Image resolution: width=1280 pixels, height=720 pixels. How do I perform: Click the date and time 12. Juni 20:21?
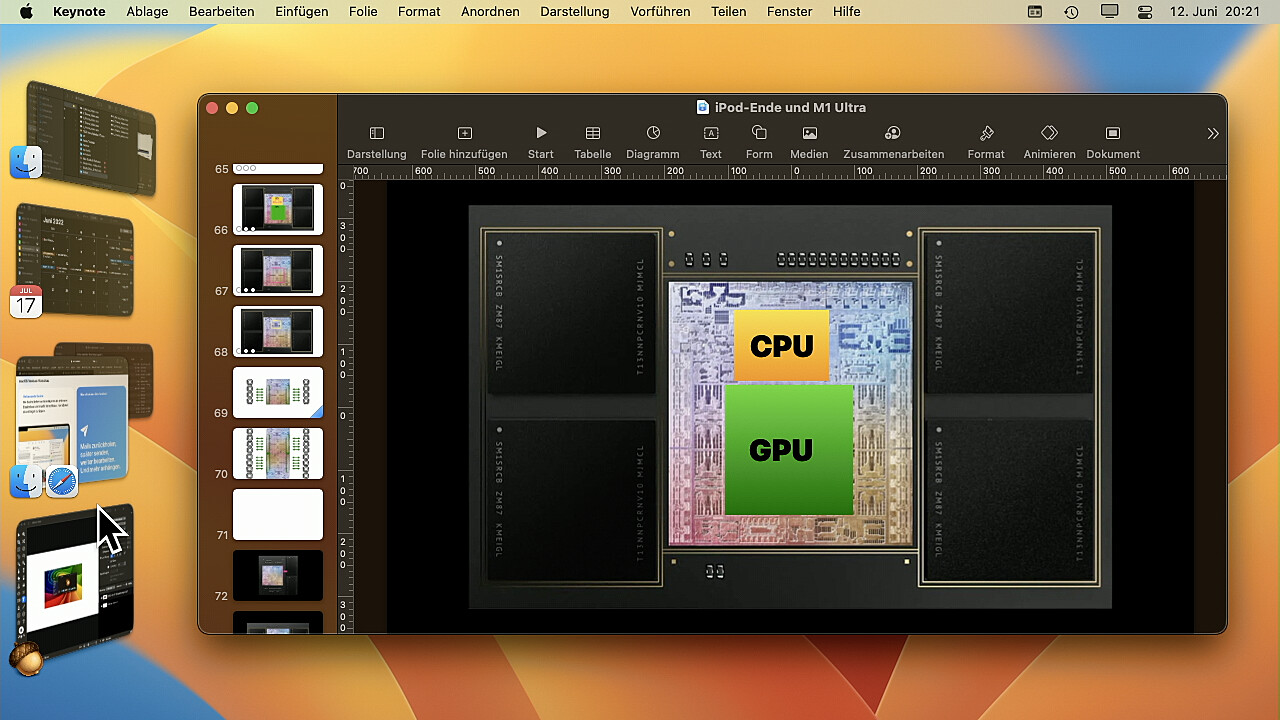1214,12
